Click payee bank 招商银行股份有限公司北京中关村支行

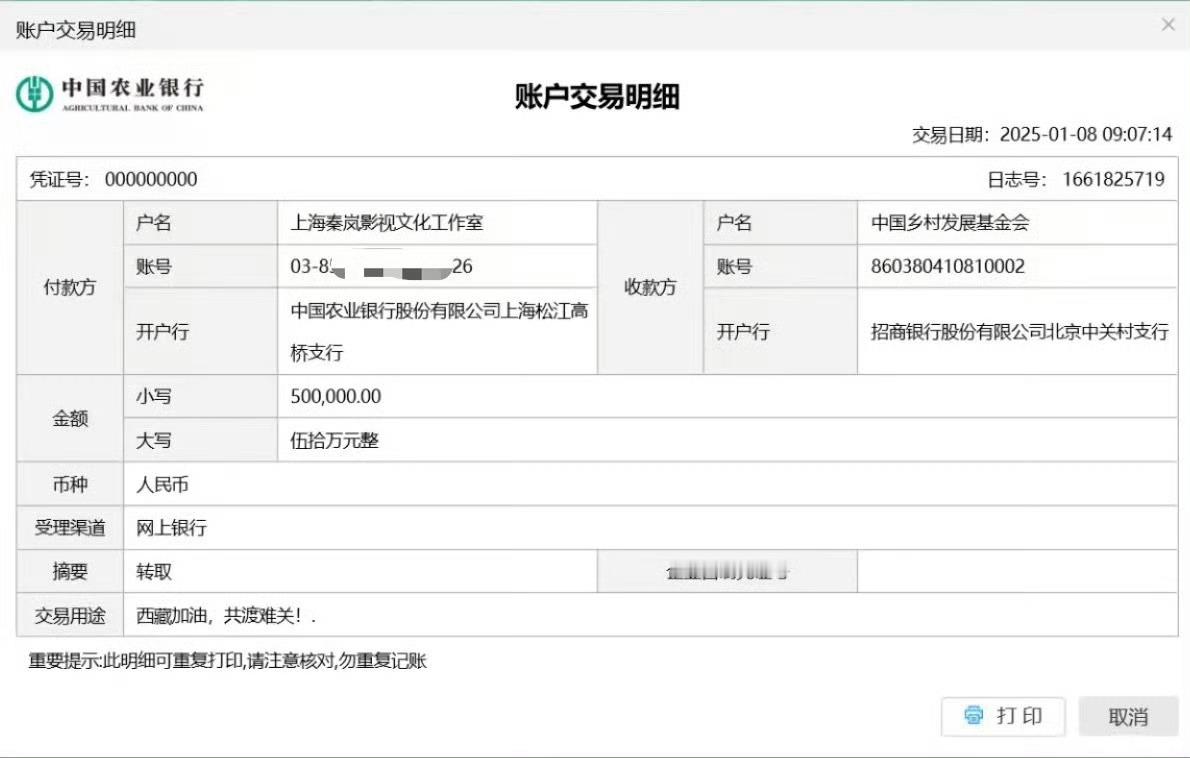point(1019,332)
